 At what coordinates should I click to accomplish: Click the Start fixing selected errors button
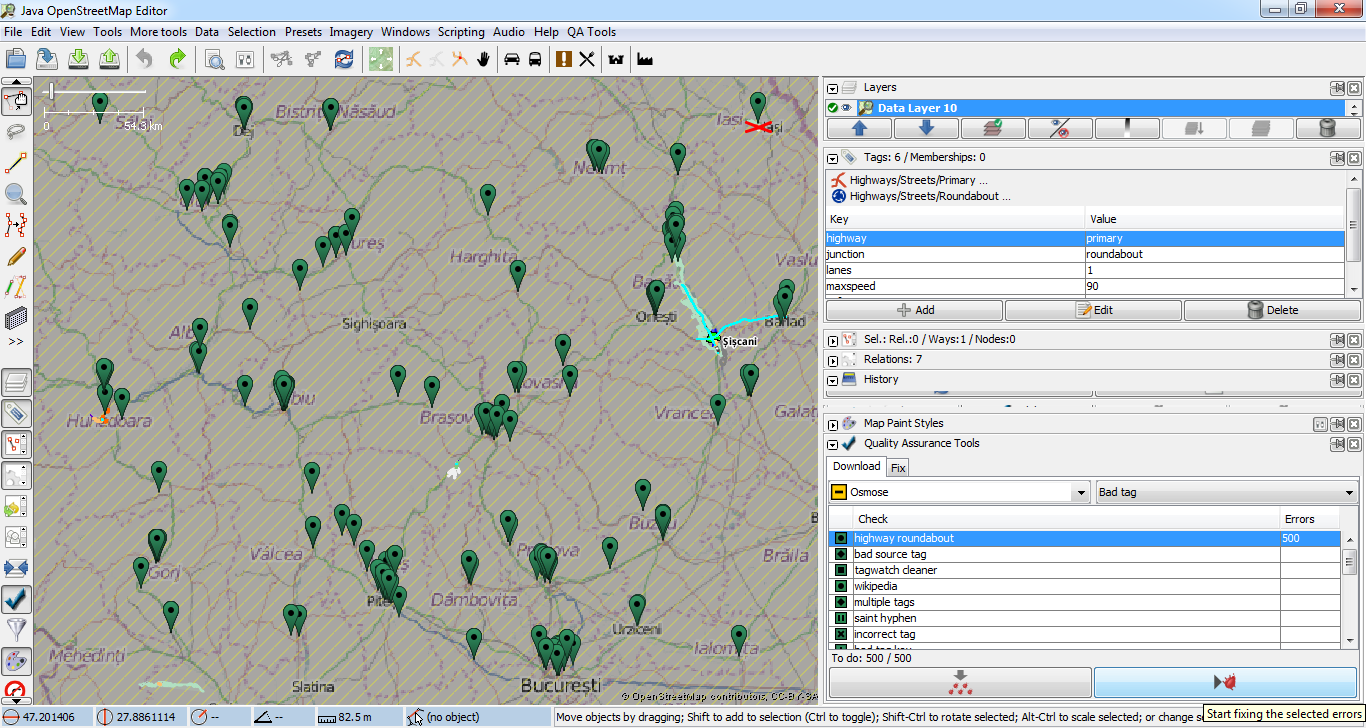pos(1226,682)
